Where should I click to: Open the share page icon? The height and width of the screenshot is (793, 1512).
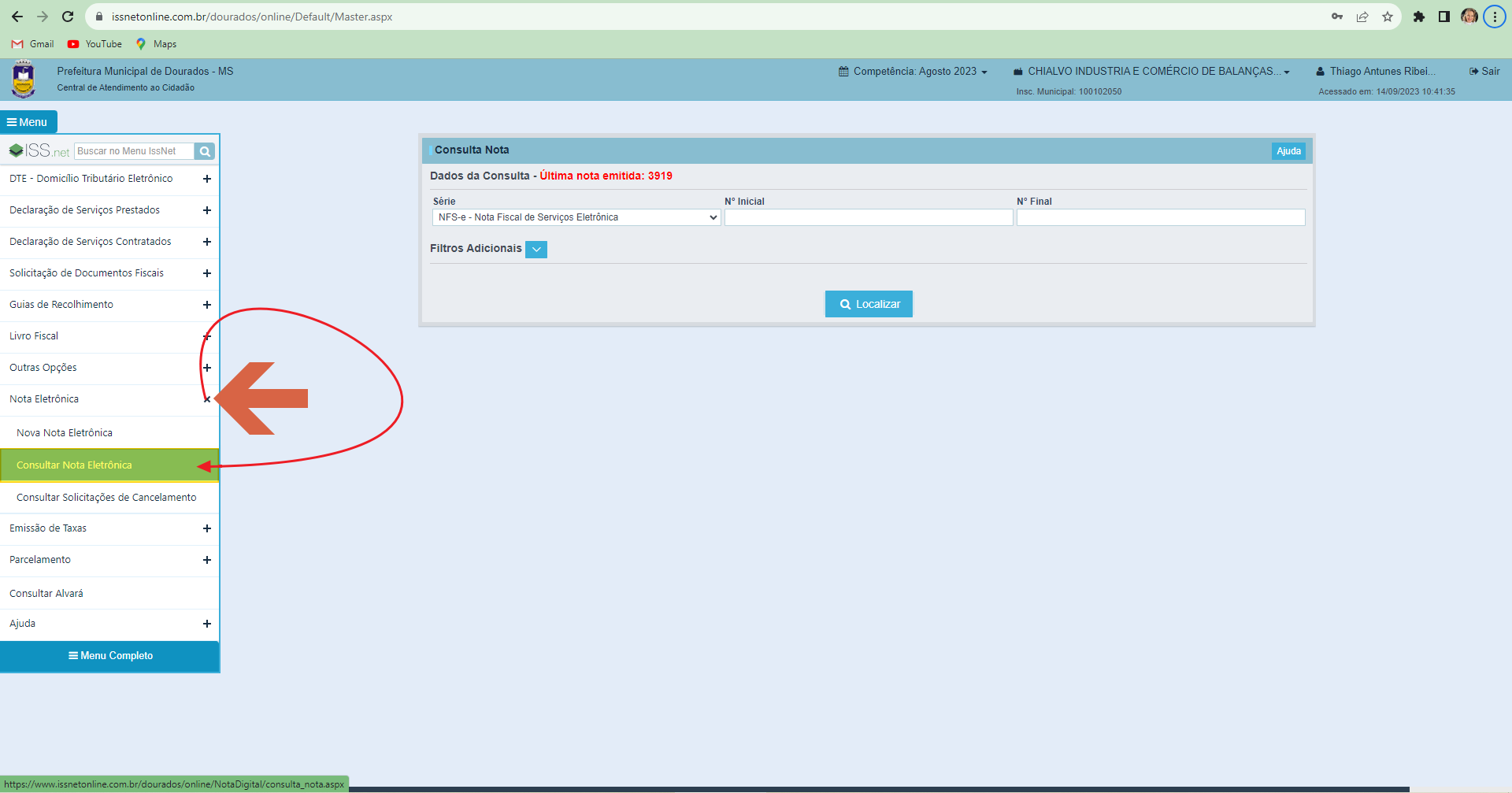pos(1362,17)
